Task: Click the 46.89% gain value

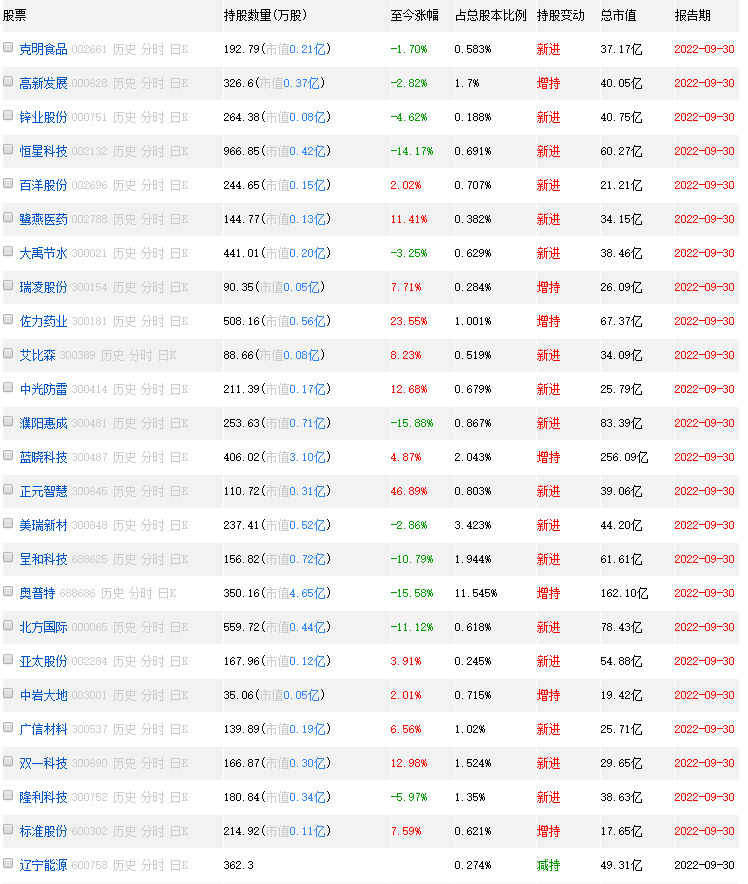Action: point(409,492)
